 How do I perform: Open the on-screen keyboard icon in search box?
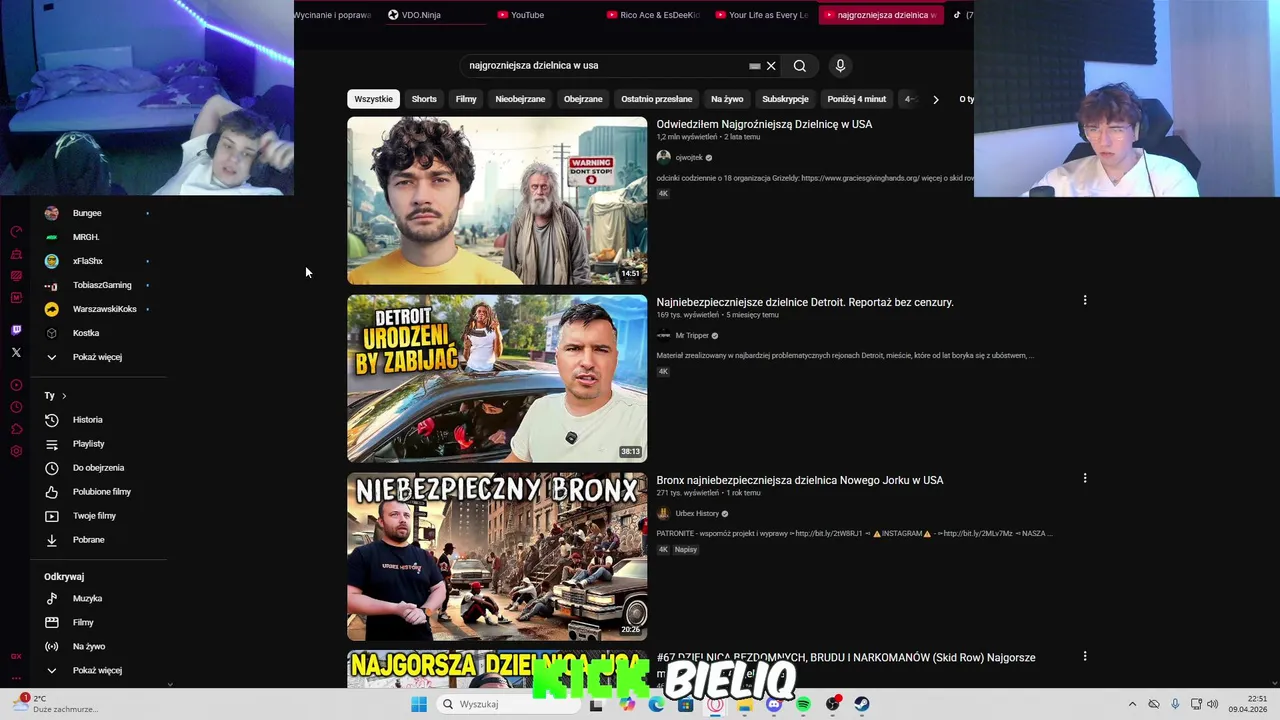[x=754, y=66]
